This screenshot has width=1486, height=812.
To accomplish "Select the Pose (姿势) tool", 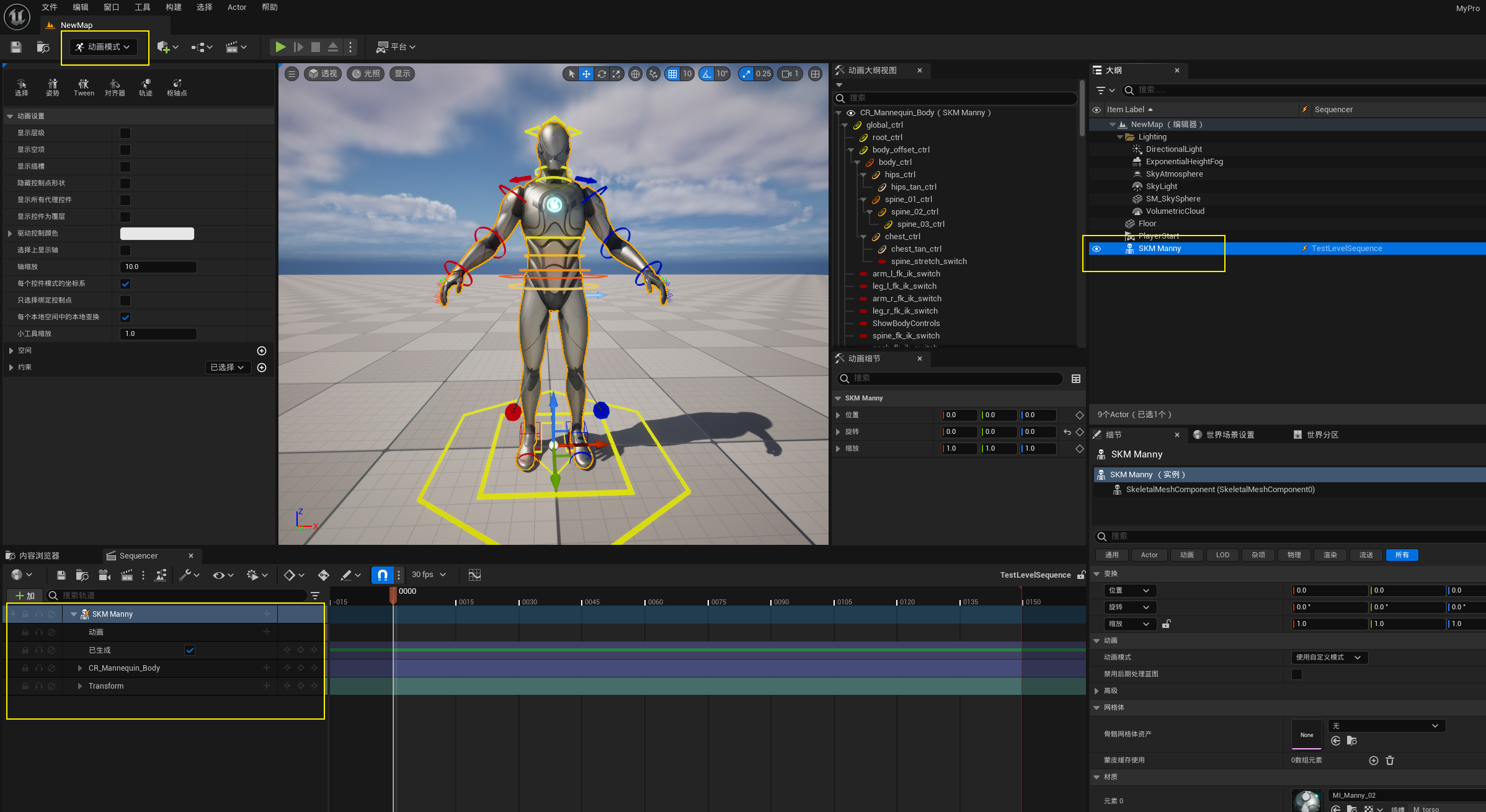I will click(53, 87).
